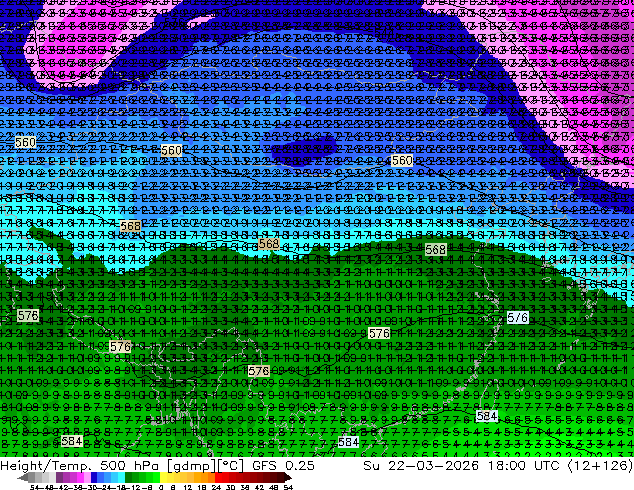Click the leftmost '568' contour label
Screen dimensions: 634x490
131,226
